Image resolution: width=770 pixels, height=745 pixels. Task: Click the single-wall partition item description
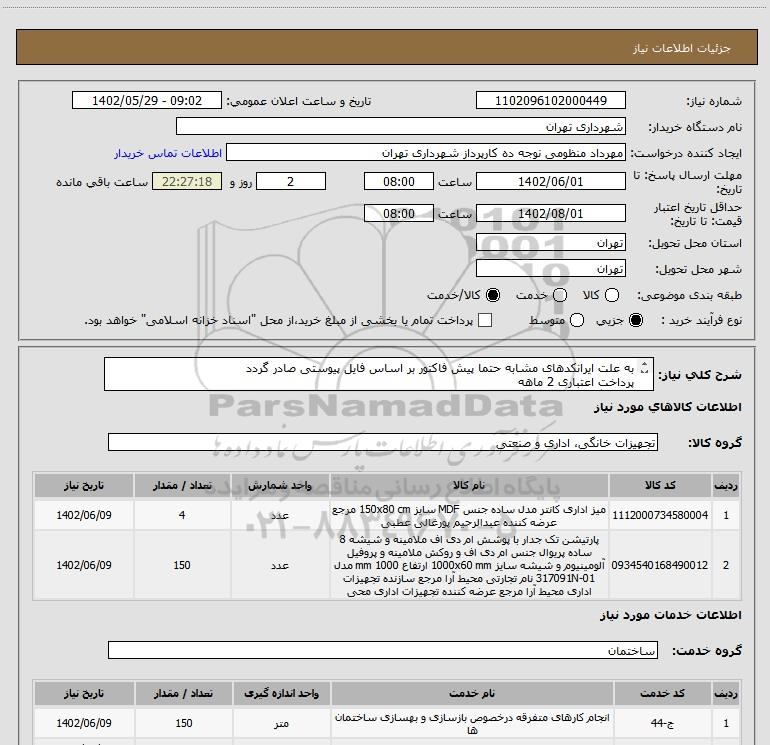pos(469,565)
